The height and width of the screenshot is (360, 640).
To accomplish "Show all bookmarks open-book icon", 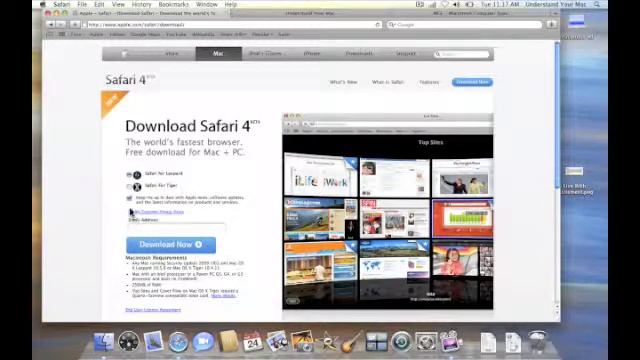I will pos(50,35).
